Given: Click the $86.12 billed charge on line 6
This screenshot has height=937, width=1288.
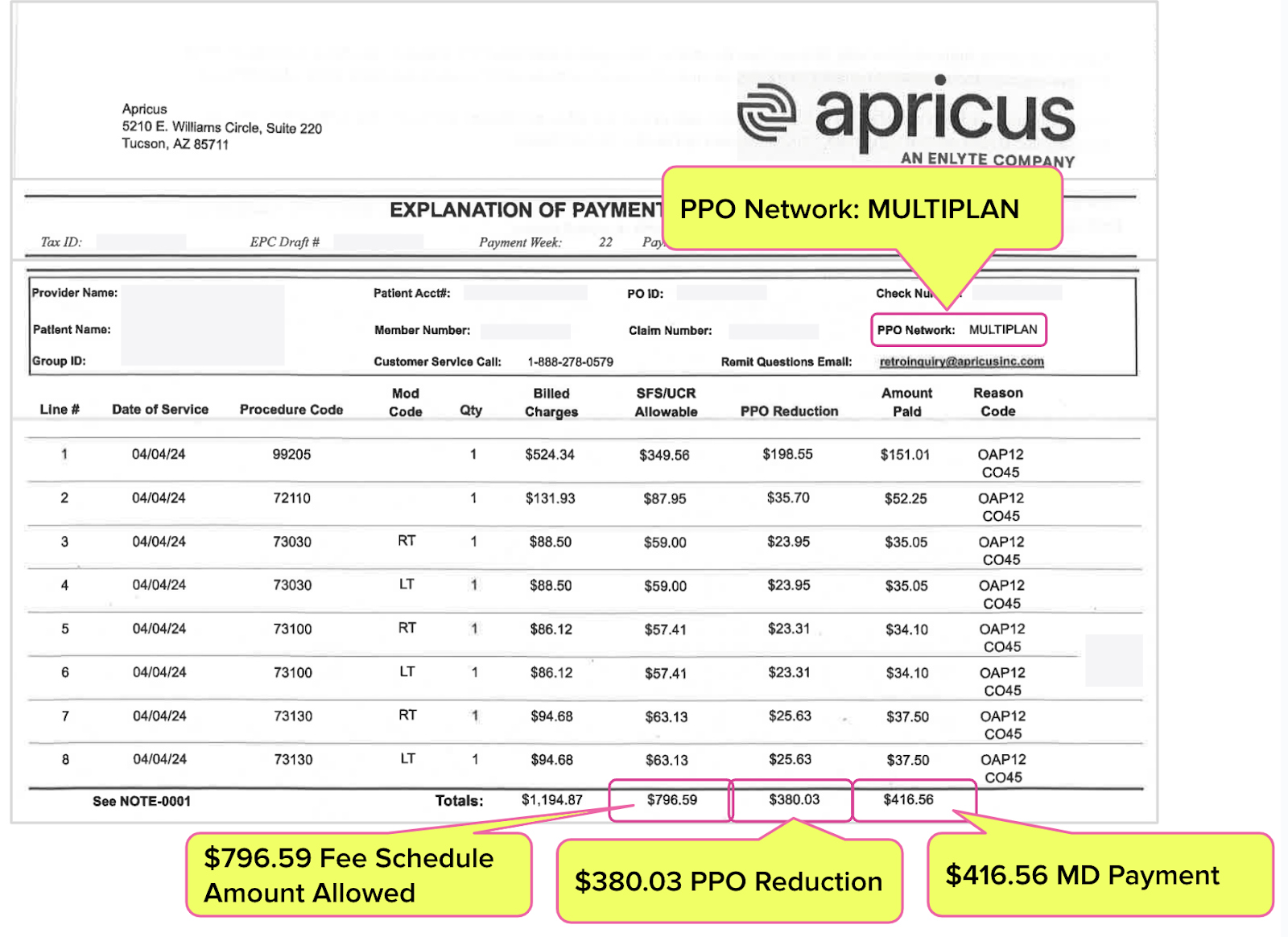Looking at the screenshot, I should coord(551,673).
